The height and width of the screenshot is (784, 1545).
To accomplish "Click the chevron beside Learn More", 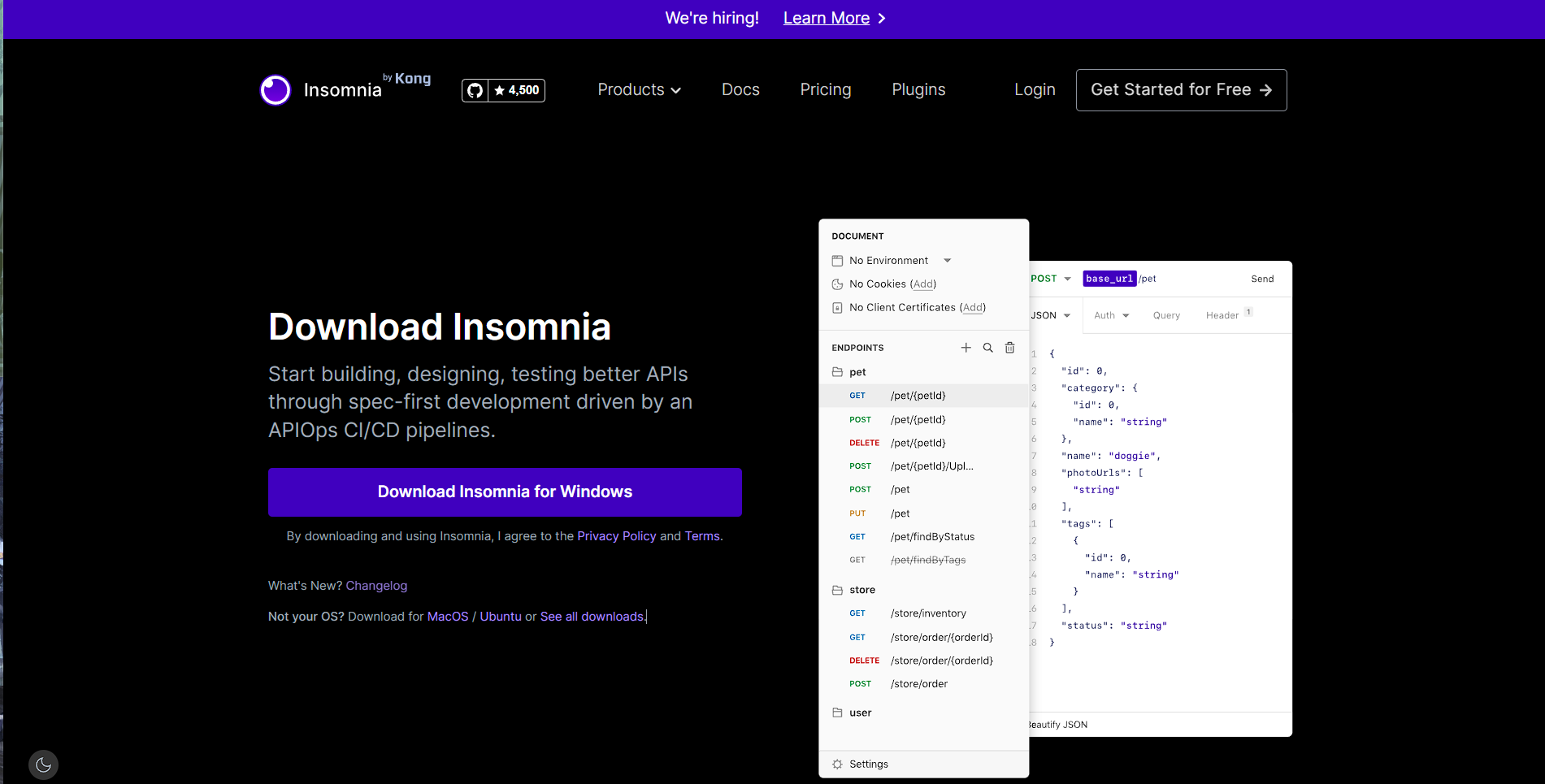I will (882, 18).
